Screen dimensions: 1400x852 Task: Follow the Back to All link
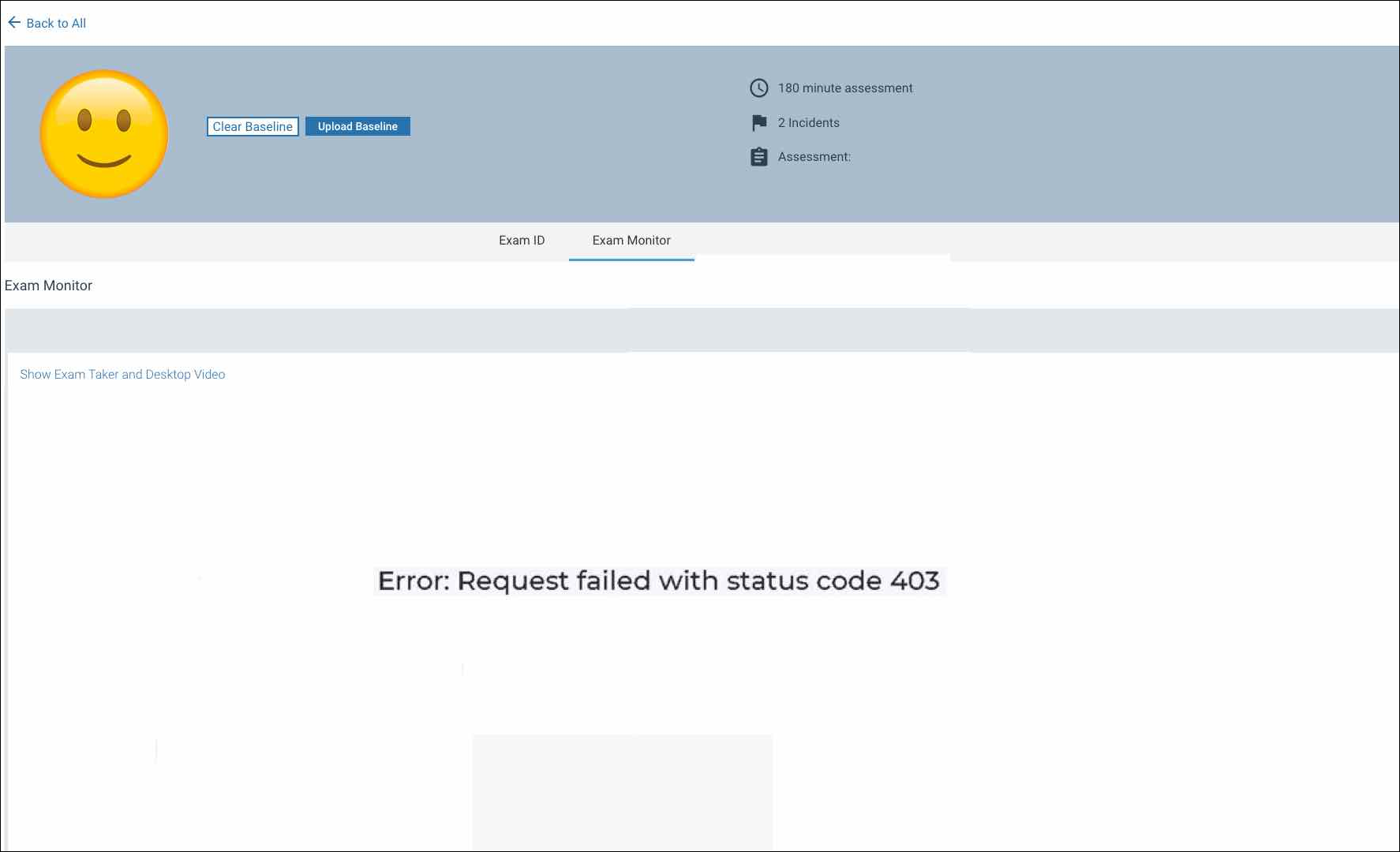tap(56, 24)
